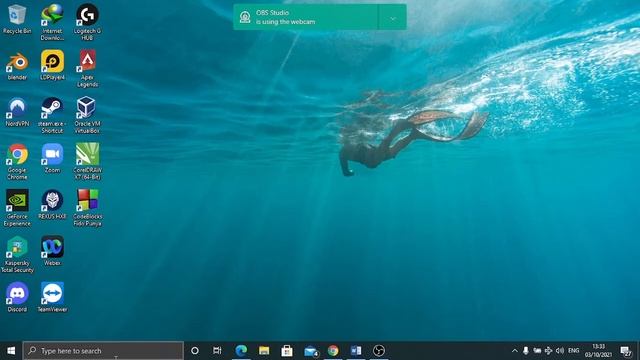Image resolution: width=640 pixels, height=360 pixels.
Task: Select the CorelDRAW X7 shortcut
Action: [87, 162]
